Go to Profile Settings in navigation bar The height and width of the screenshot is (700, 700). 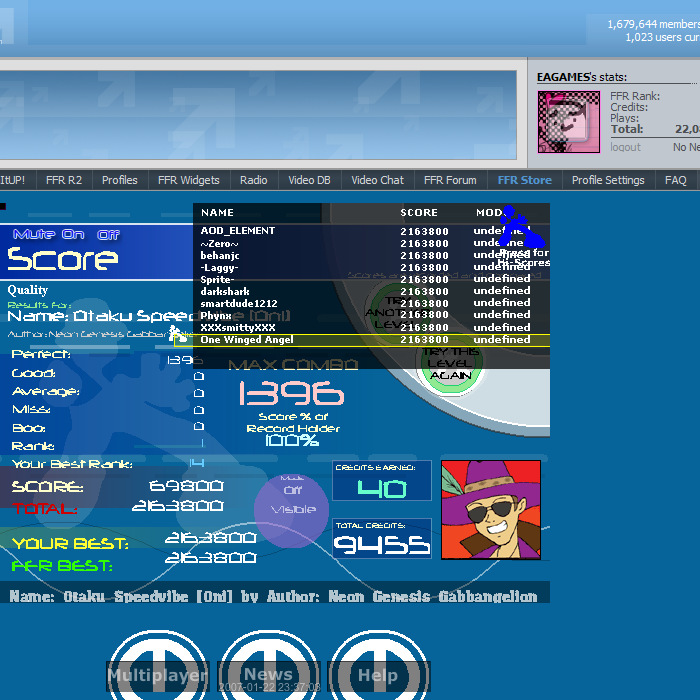[x=607, y=180]
